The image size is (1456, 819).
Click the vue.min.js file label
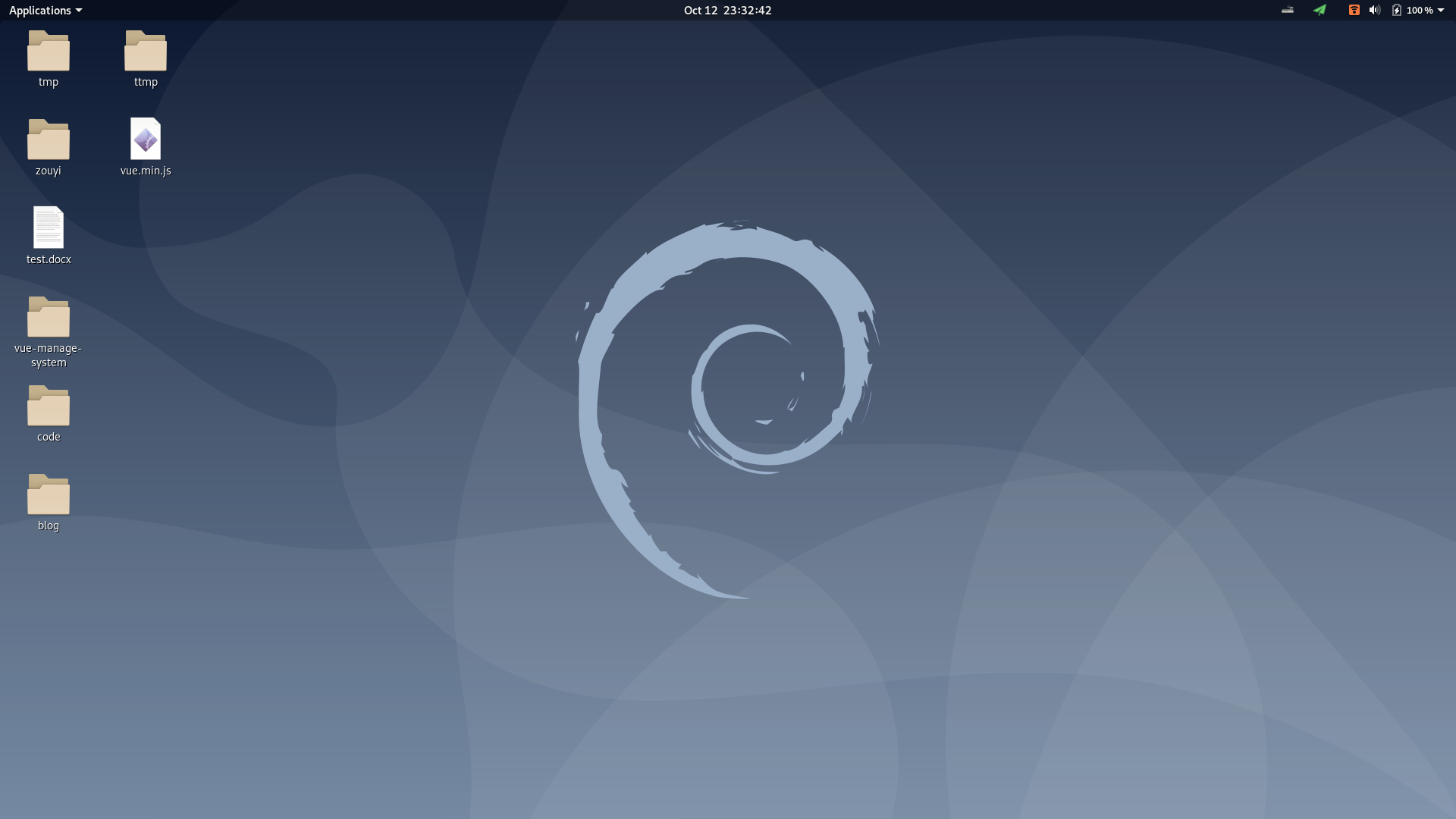(x=146, y=171)
